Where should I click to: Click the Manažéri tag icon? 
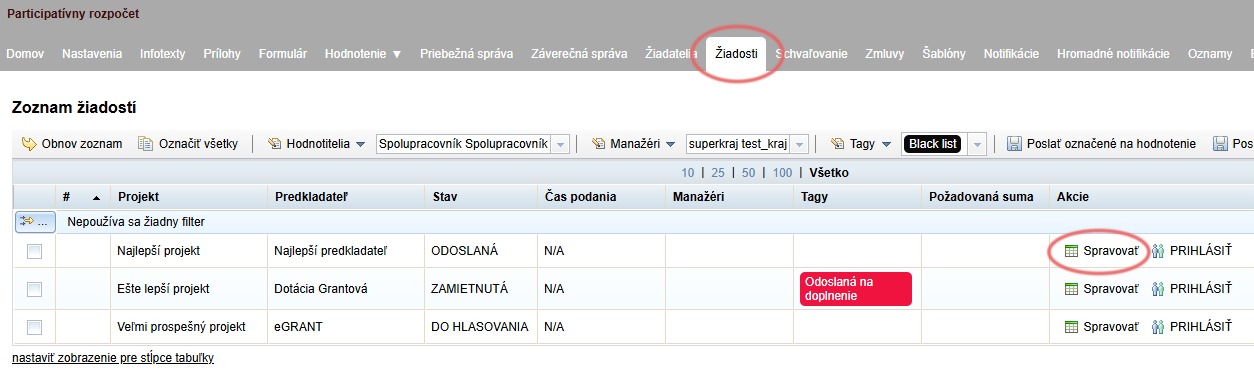[x=598, y=144]
